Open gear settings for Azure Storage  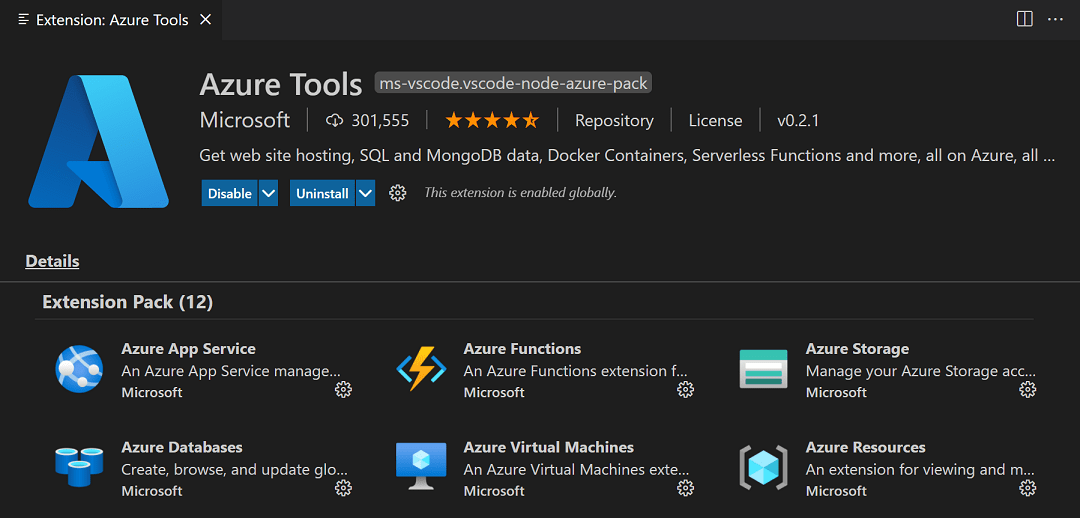coord(1027,390)
